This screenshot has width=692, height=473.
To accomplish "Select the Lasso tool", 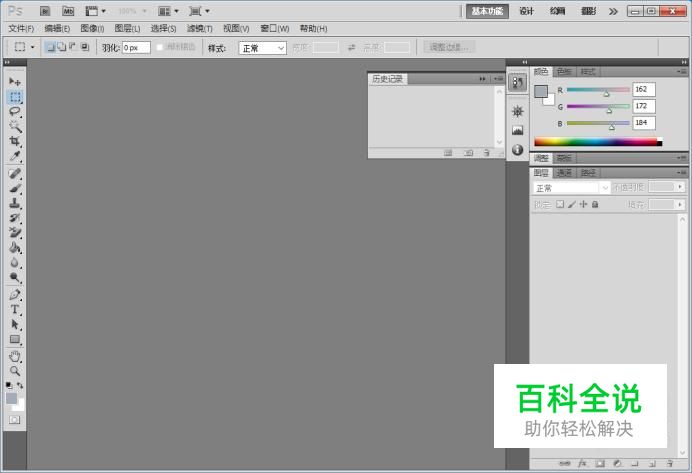I will click(x=15, y=111).
